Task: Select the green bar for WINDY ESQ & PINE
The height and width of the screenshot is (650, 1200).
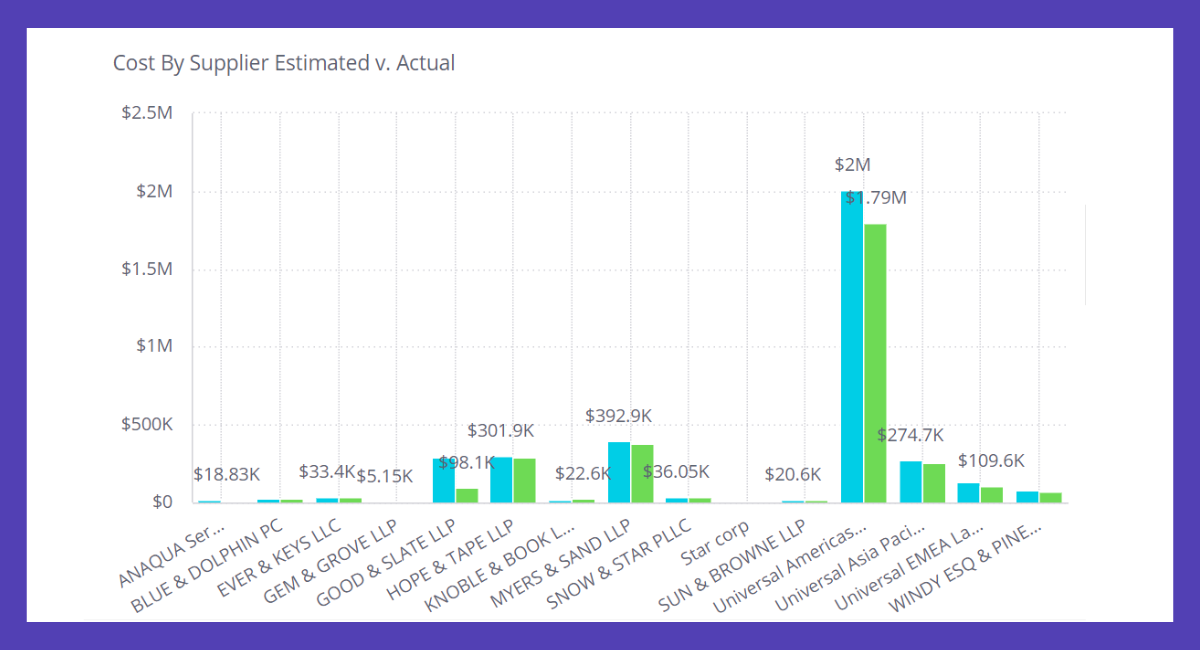Action: (x=1050, y=497)
